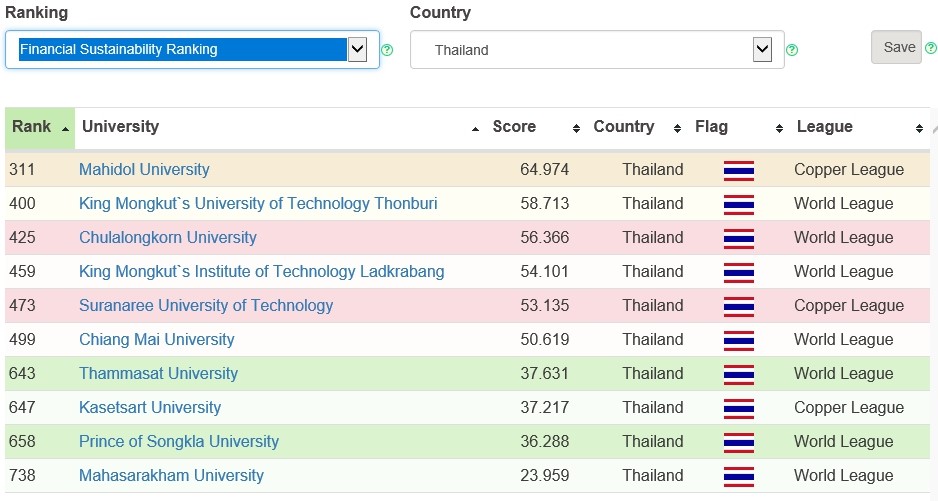The image size is (938, 501).
Task: Open the Country dropdown showing Thailand
Action: click(597, 50)
